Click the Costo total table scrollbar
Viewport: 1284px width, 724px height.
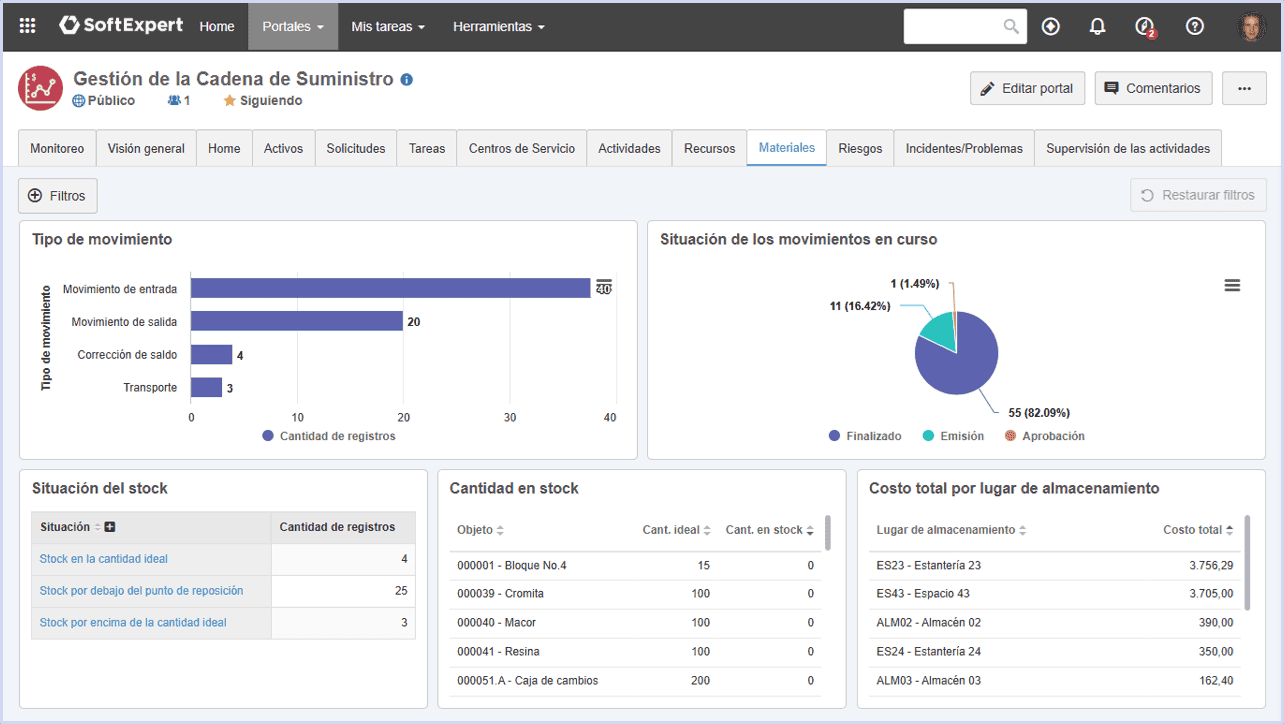(1247, 563)
